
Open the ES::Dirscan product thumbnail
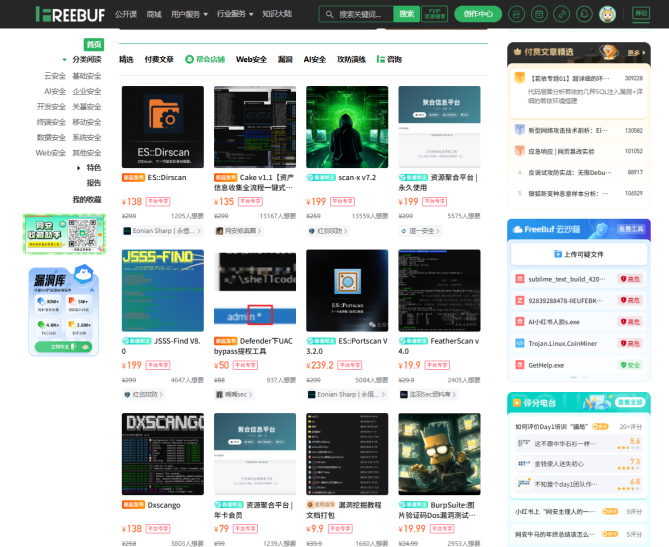(163, 127)
